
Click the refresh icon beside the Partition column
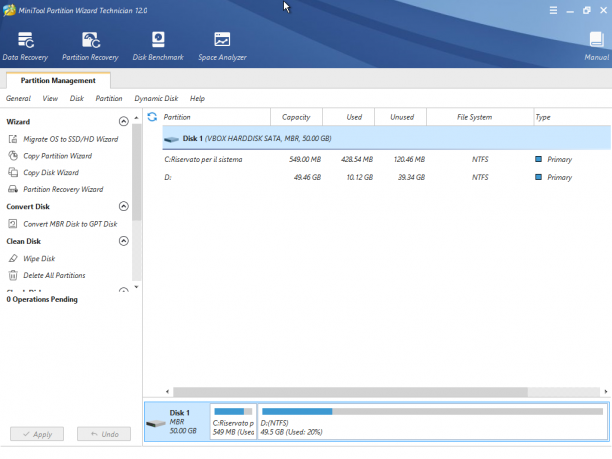(x=152, y=117)
